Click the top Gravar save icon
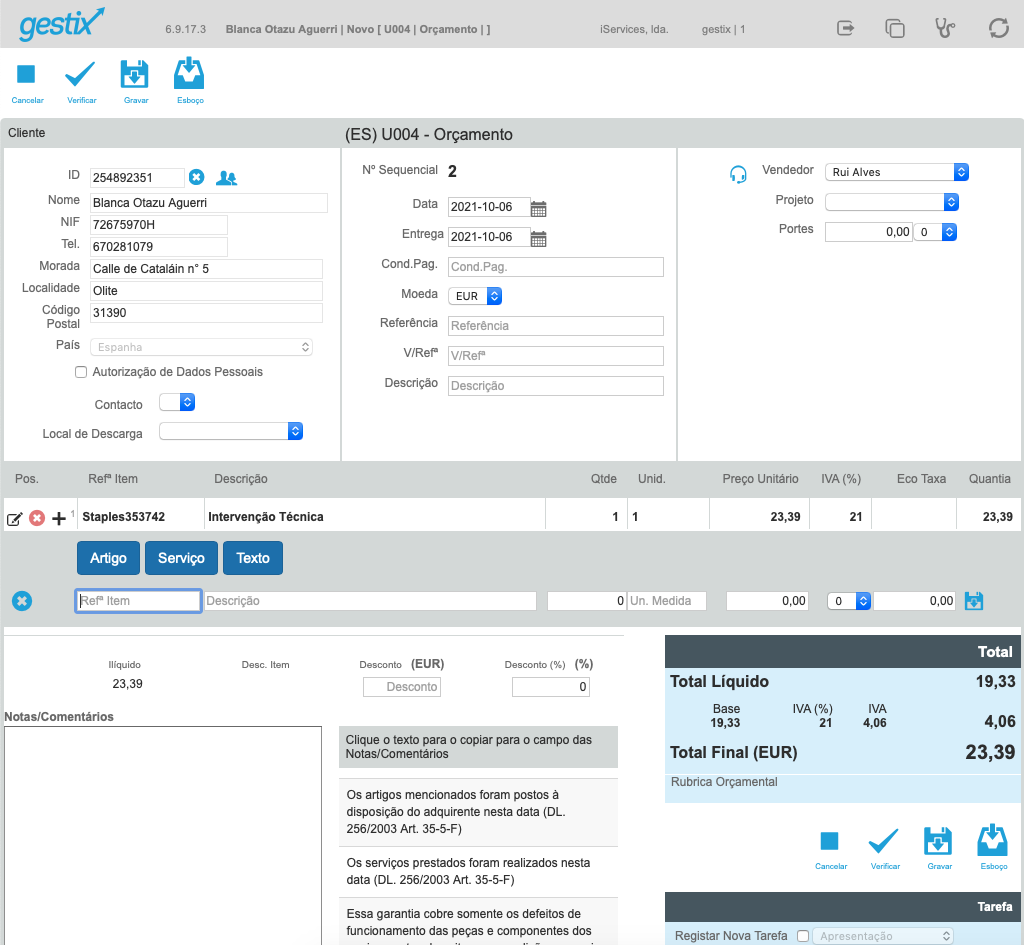1024x945 pixels. pos(135,74)
